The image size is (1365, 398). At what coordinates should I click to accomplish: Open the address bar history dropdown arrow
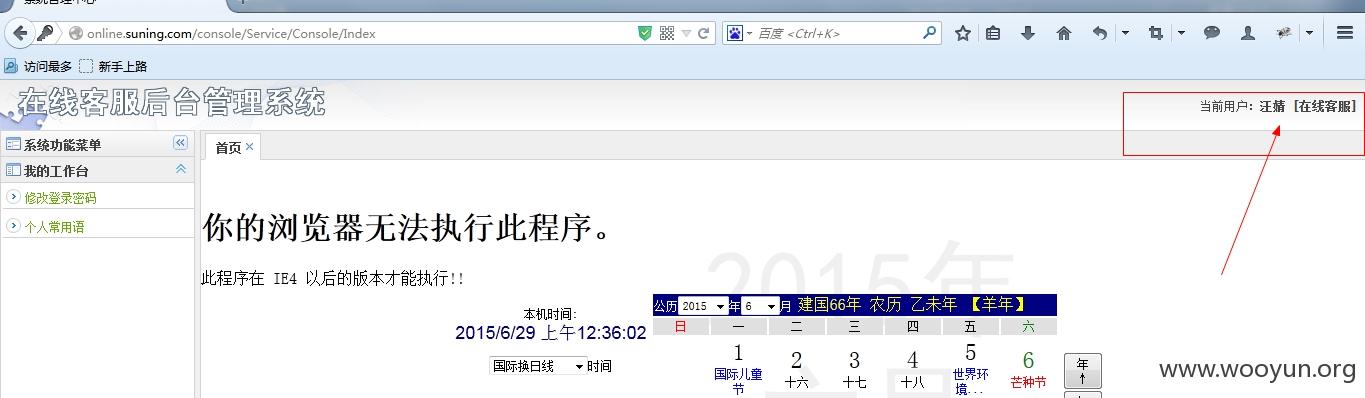pyautogui.click(x=686, y=33)
